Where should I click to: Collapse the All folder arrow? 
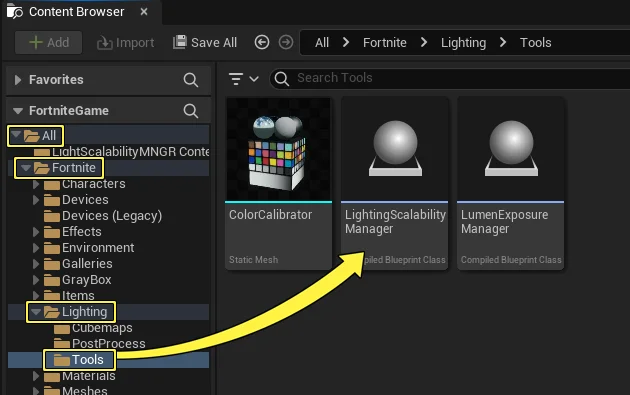pyautogui.click(x=16, y=134)
